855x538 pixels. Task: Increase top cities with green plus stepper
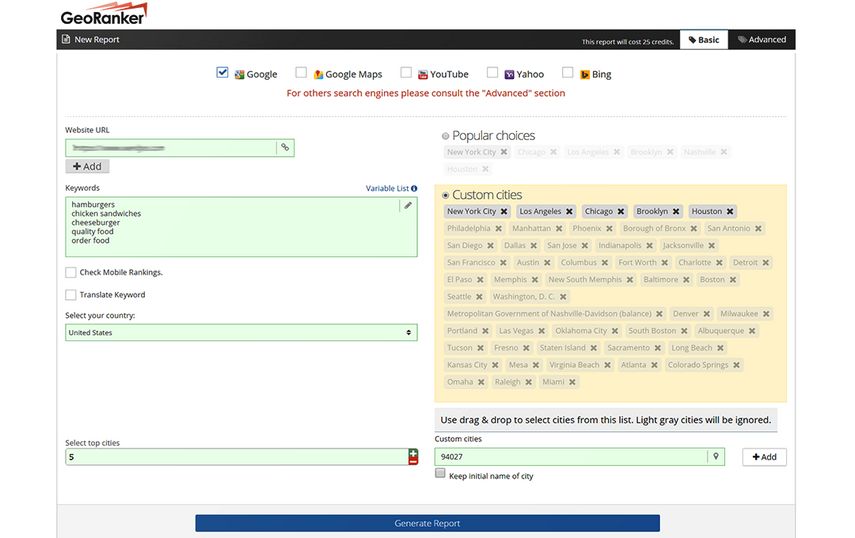(413, 453)
